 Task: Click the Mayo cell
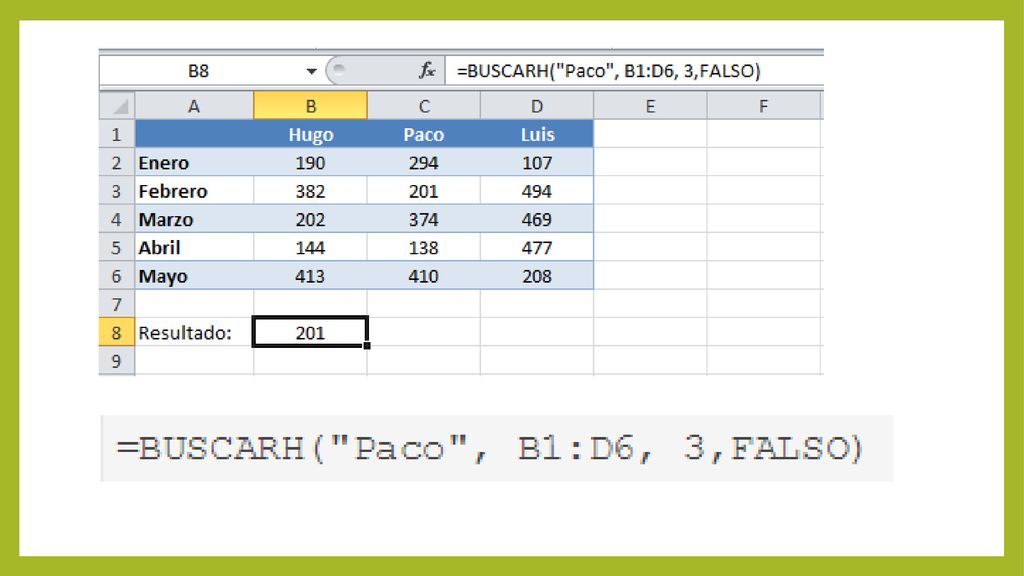click(x=194, y=276)
